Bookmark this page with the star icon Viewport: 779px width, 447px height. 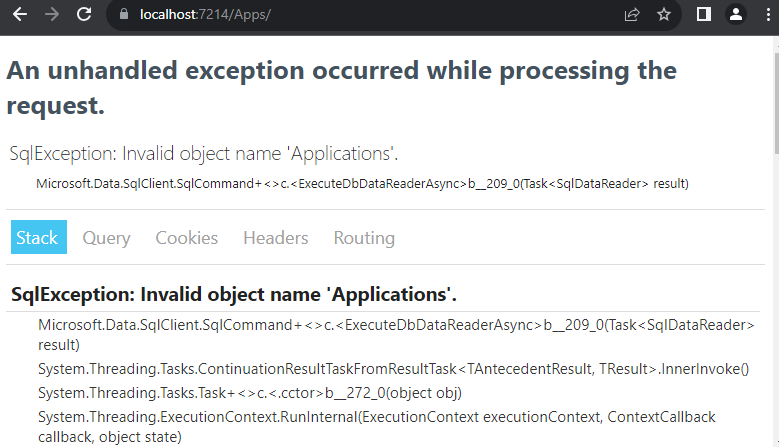click(664, 15)
